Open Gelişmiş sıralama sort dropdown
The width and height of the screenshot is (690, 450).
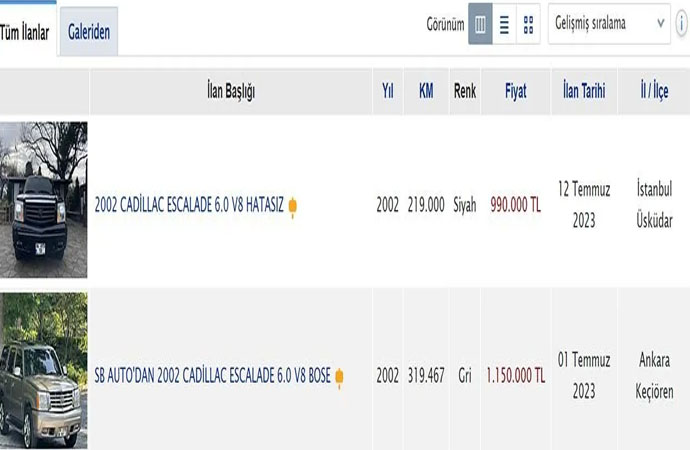click(609, 23)
